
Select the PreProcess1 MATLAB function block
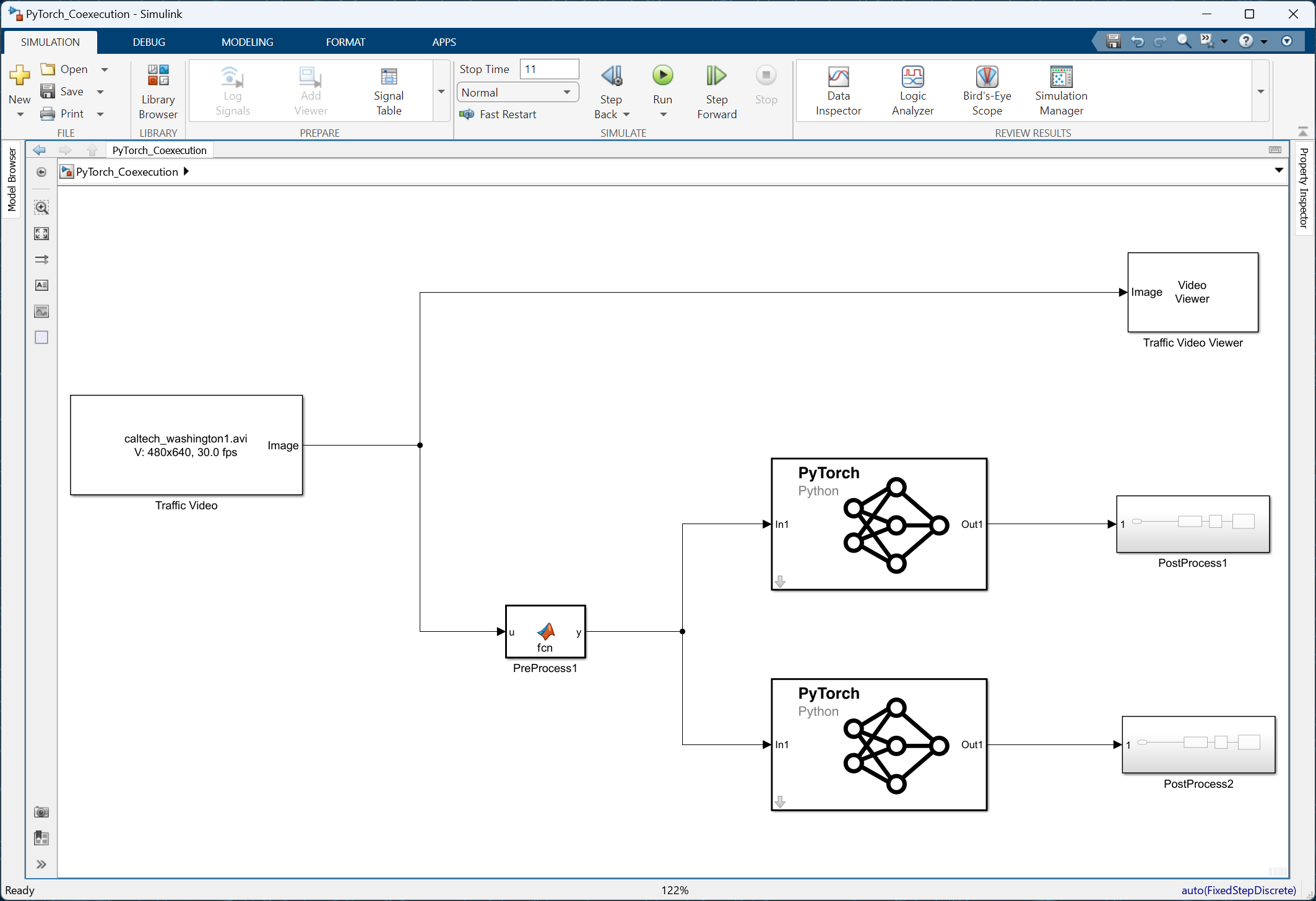tap(545, 631)
